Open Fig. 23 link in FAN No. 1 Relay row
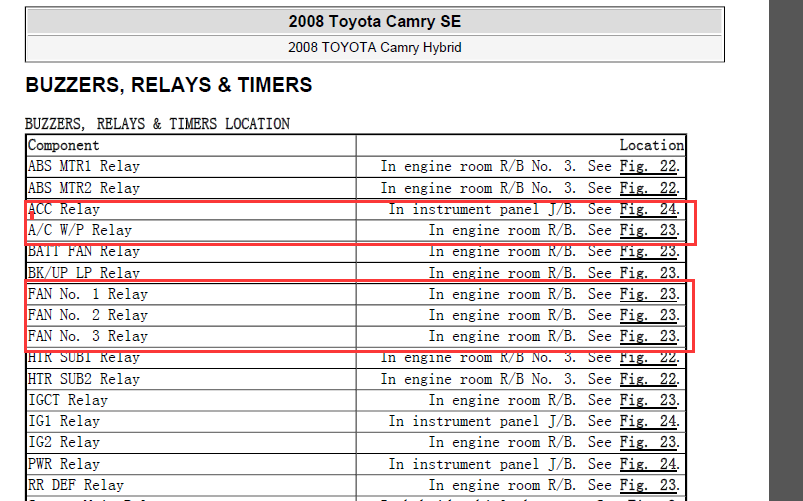This screenshot has height=501, width=803. coord(648,295)
